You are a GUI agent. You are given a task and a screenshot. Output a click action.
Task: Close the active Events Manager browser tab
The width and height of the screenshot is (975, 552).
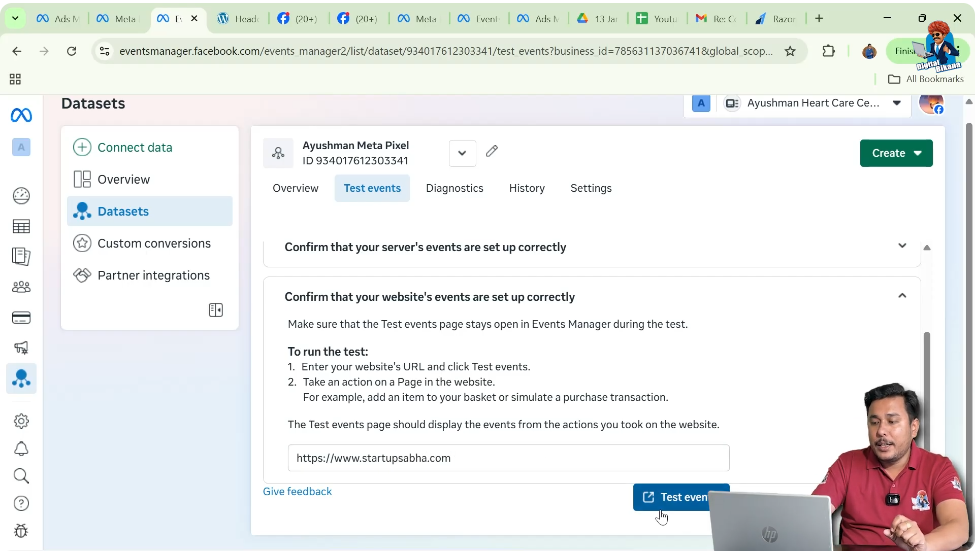click(194, 19)
